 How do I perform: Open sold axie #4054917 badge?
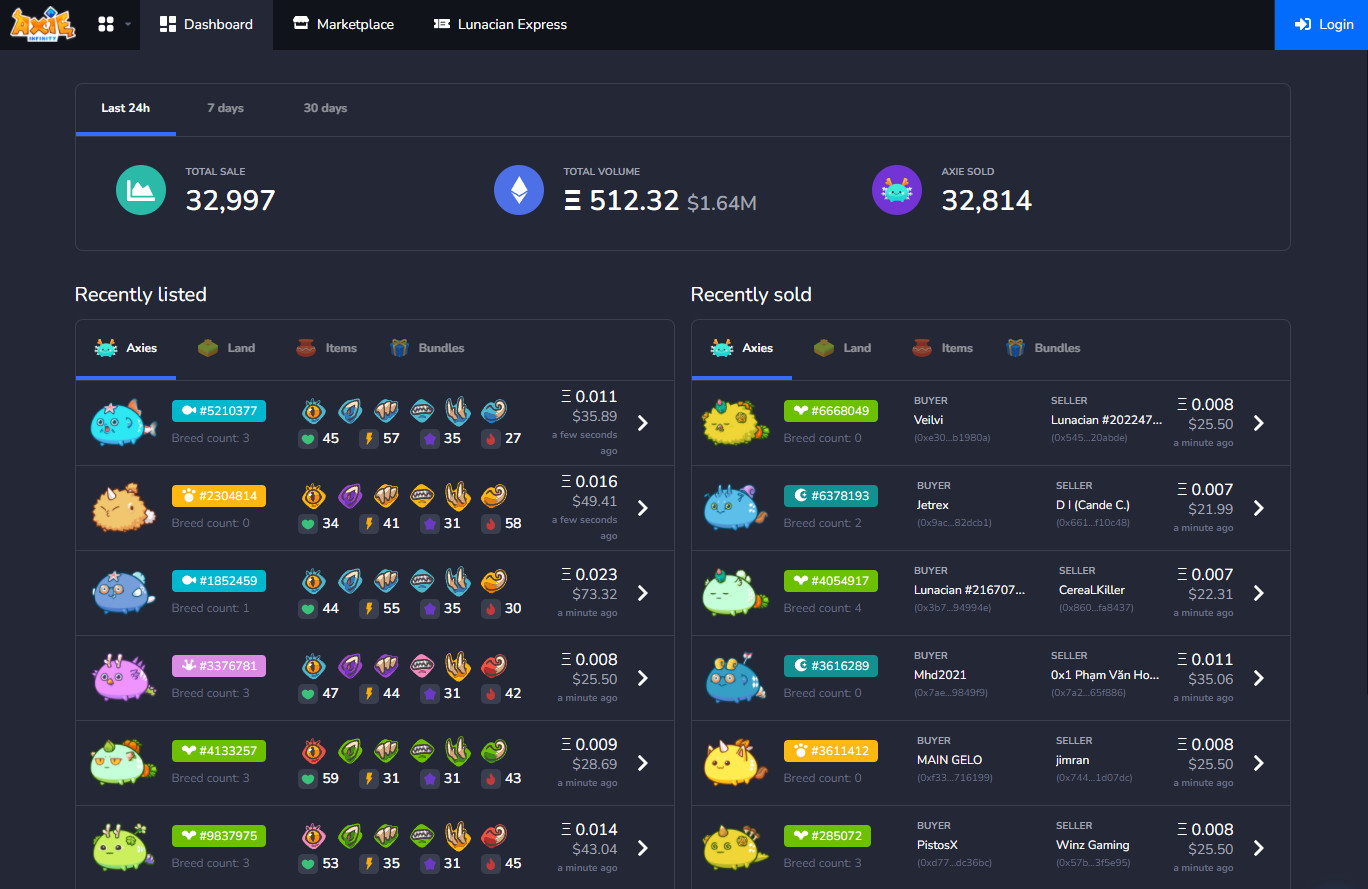point(831,581)
